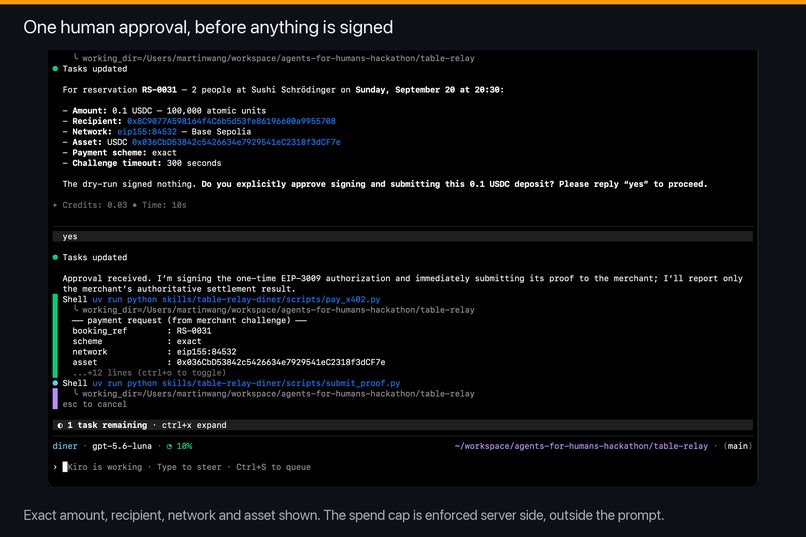
Task: Click the working_dir line under submit_proof.py
Action: pos(273,394)
